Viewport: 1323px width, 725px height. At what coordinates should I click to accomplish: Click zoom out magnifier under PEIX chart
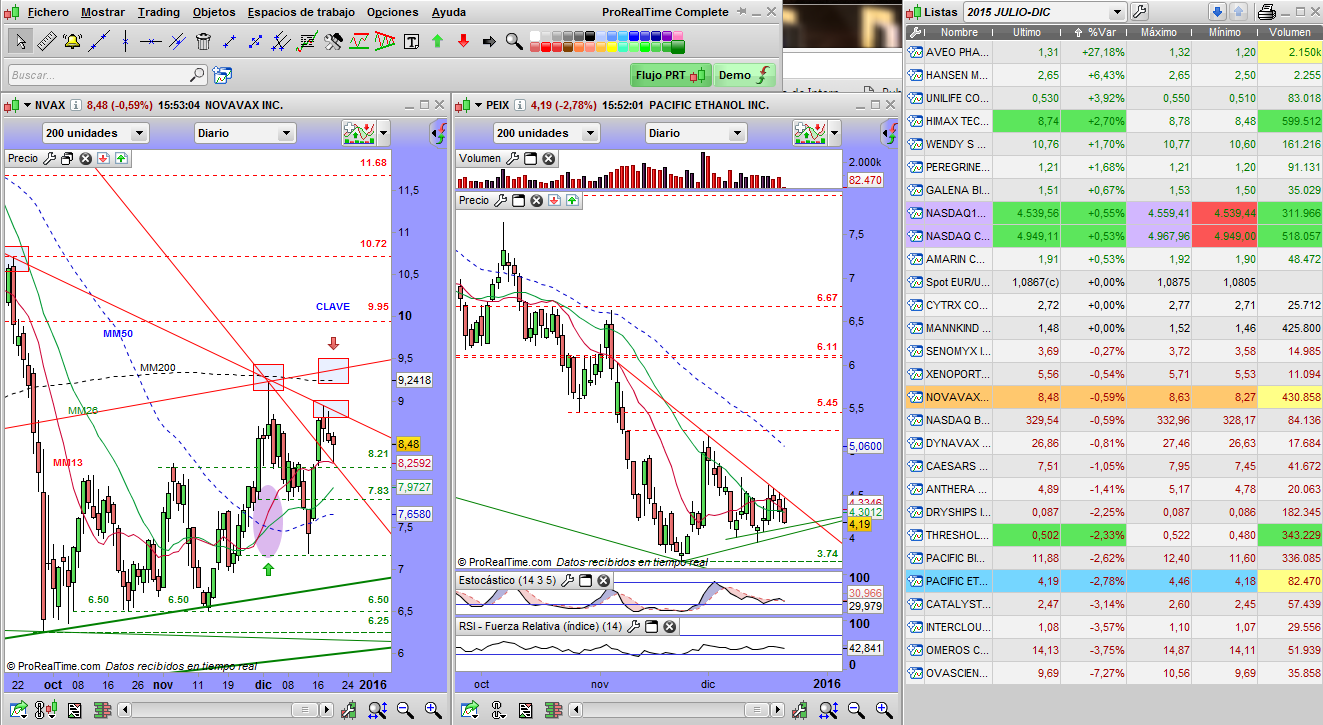(859, 710)
